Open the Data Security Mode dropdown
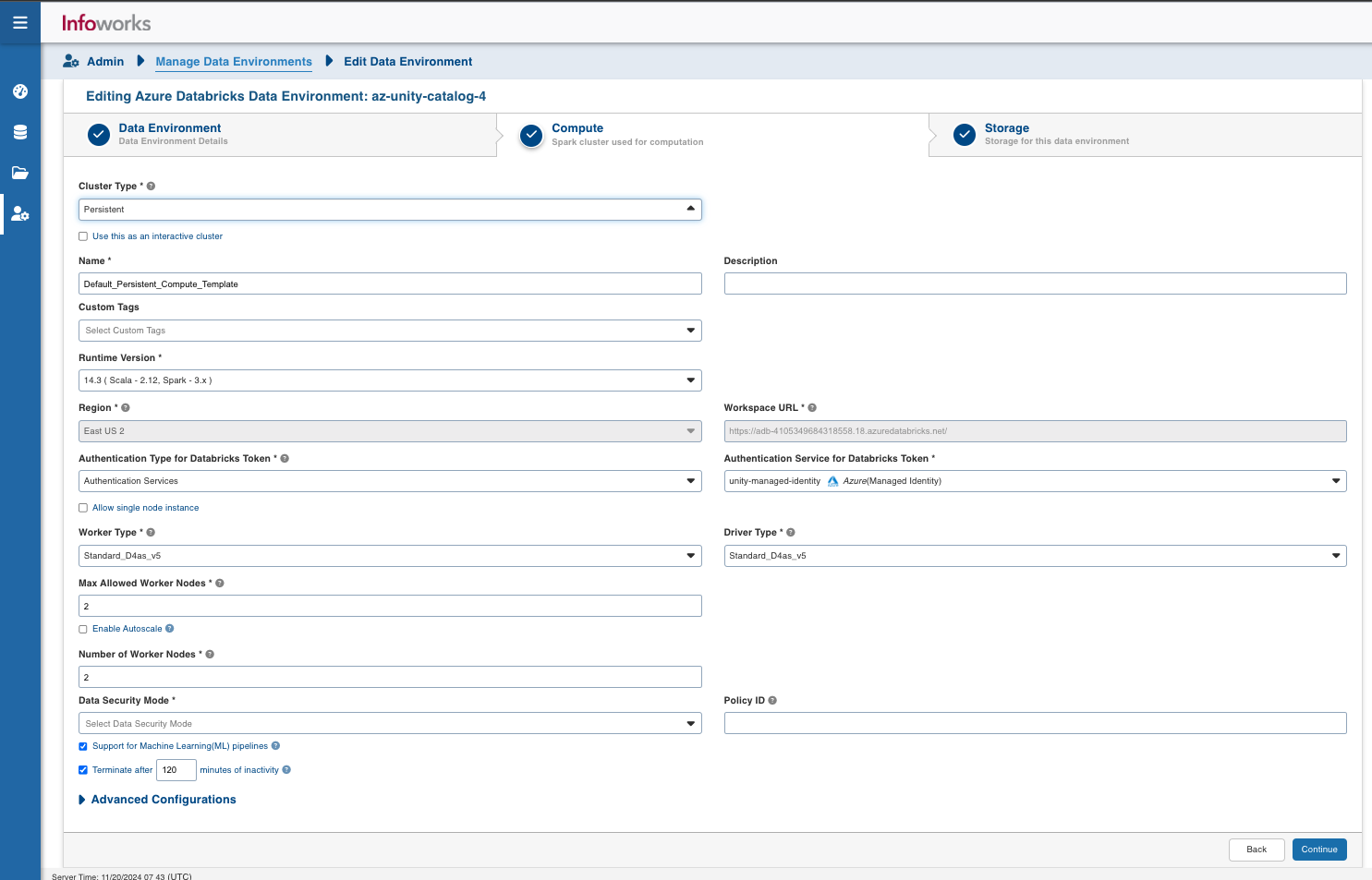Viewport: 1372px width, 880px height. click(390, 724)
